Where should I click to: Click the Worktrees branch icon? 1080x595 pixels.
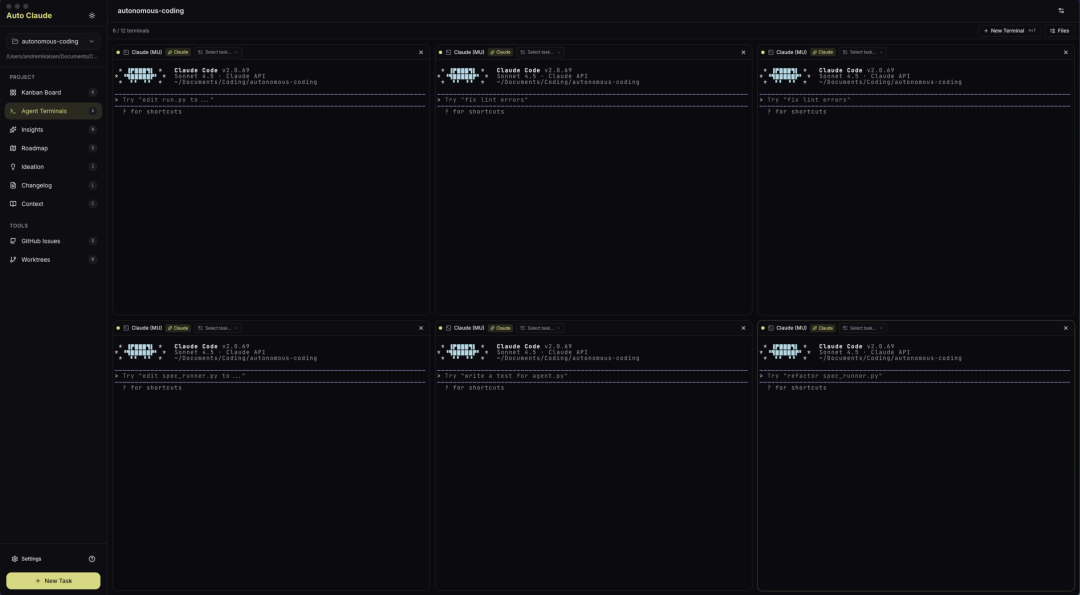13,260
